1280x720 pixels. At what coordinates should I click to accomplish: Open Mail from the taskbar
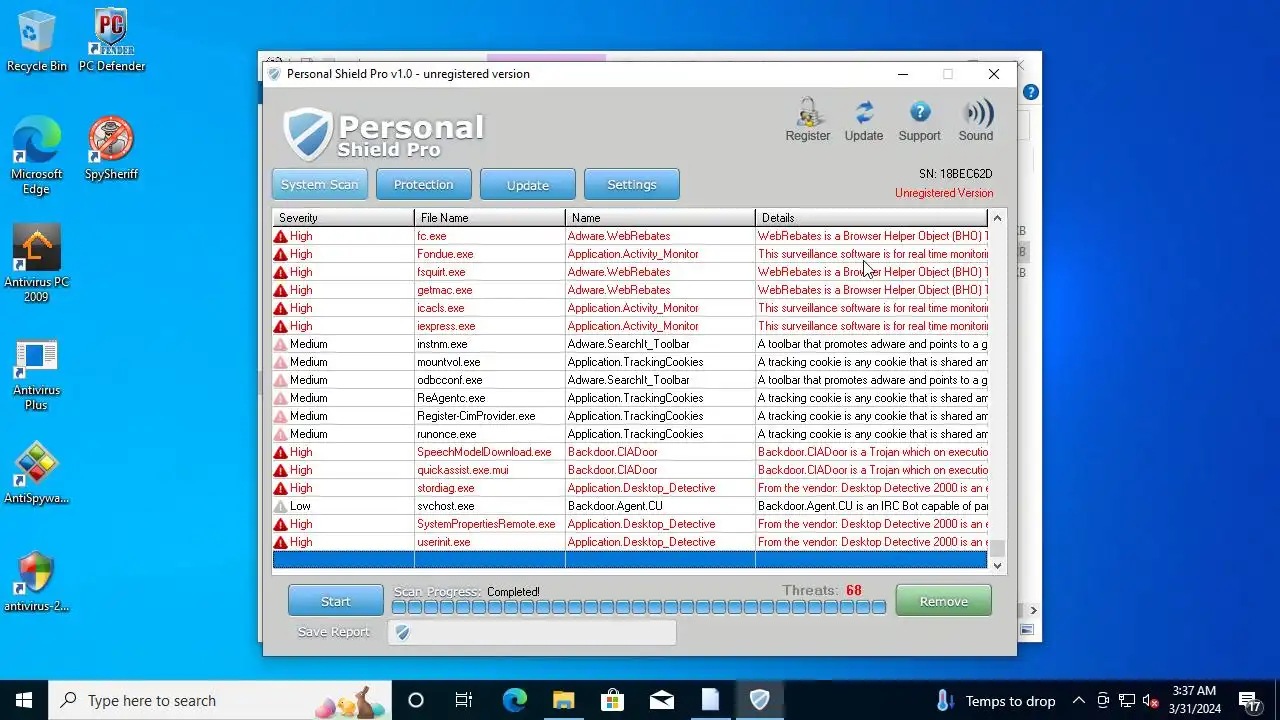point(661,700)
